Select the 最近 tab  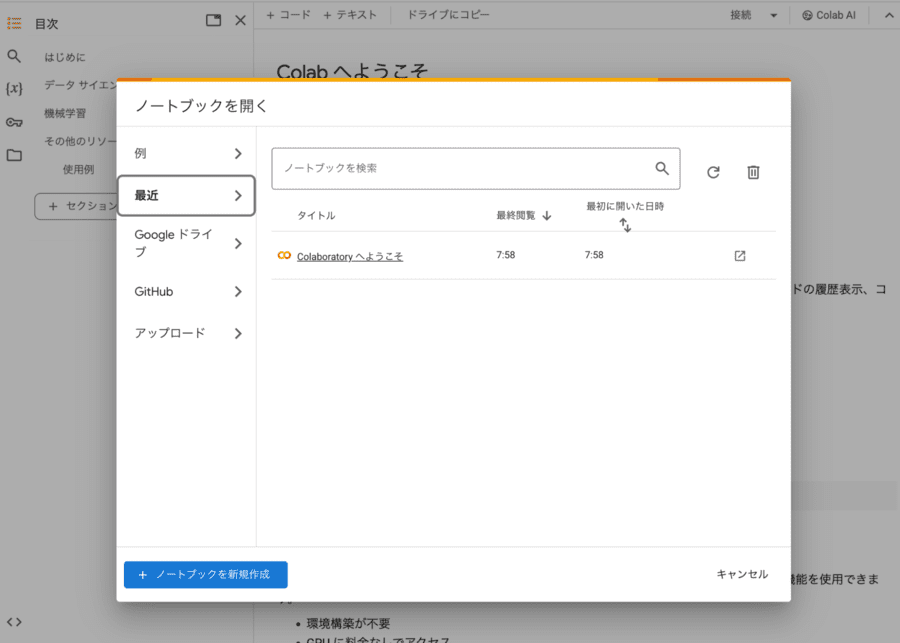point(186,196)
